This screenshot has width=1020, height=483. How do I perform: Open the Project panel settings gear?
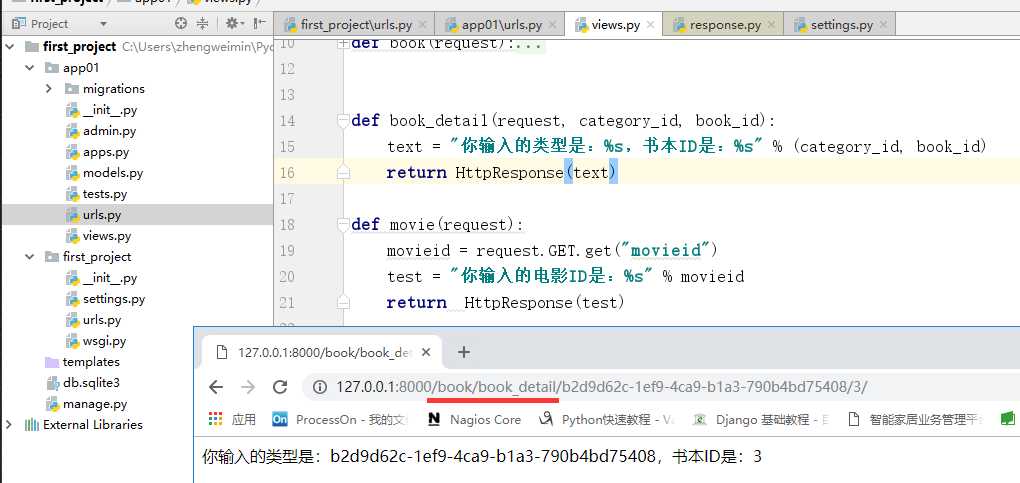(x=232, y=23)
